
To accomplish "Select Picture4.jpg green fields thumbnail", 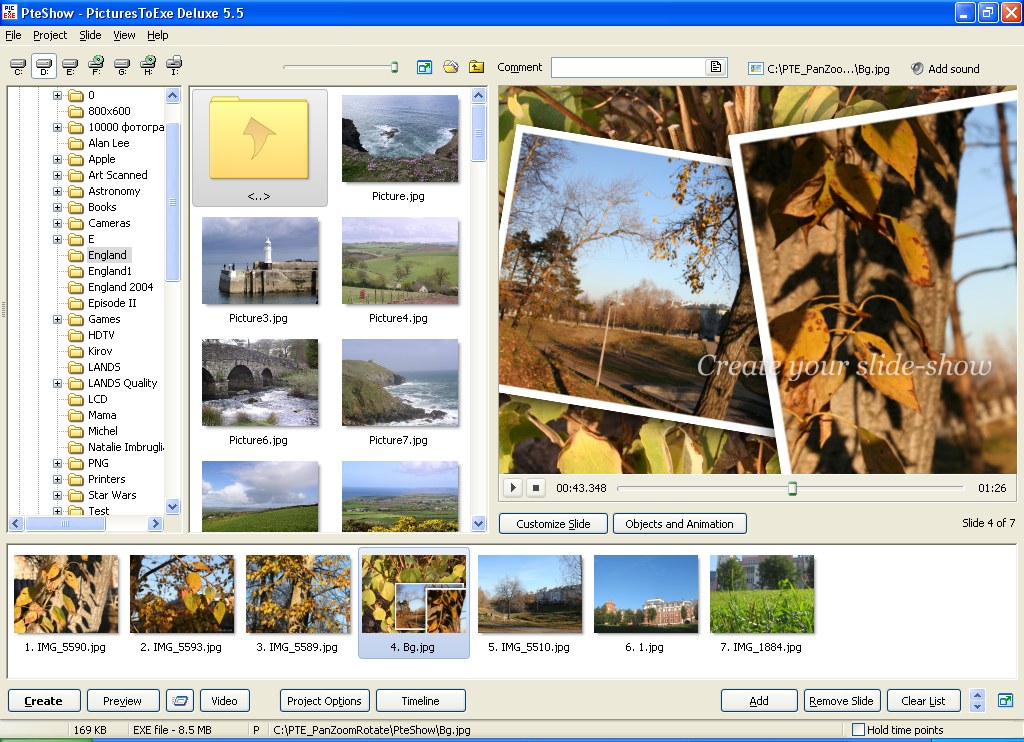I will tap(400, 261).
